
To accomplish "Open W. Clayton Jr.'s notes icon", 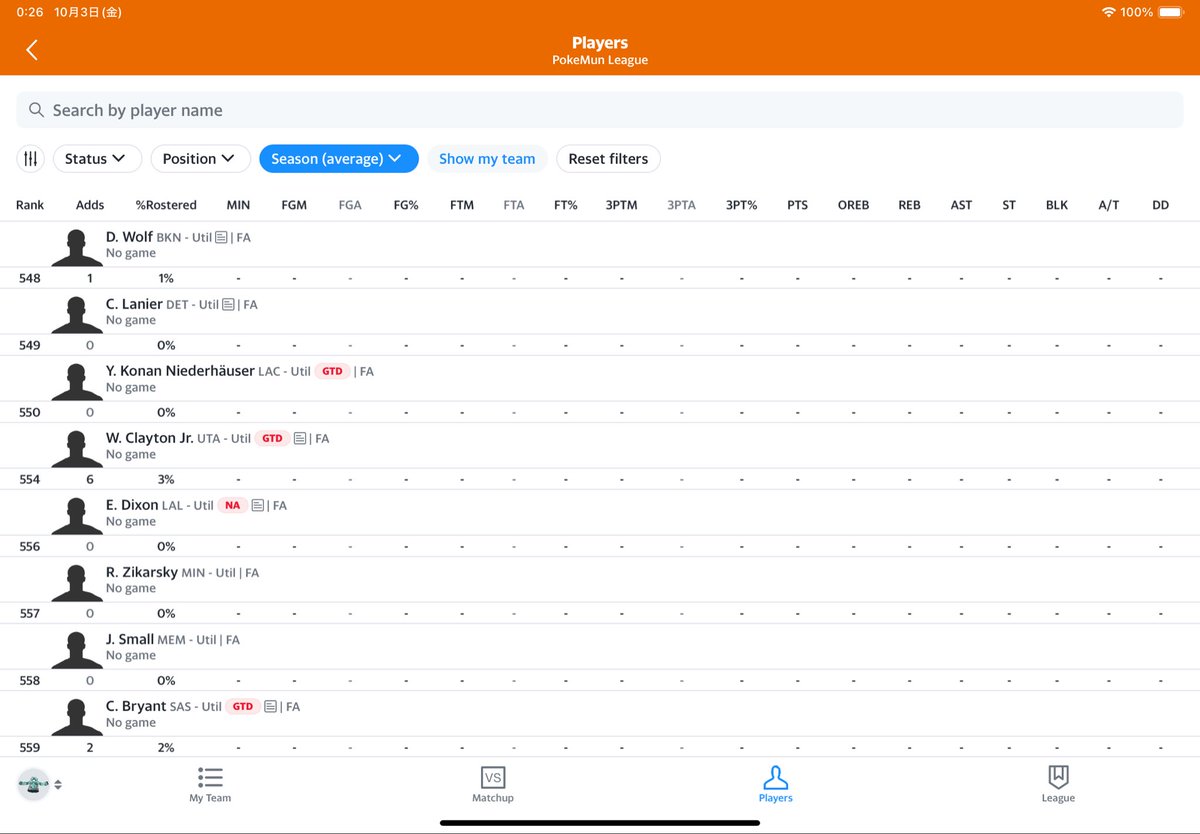I will 302,439.
